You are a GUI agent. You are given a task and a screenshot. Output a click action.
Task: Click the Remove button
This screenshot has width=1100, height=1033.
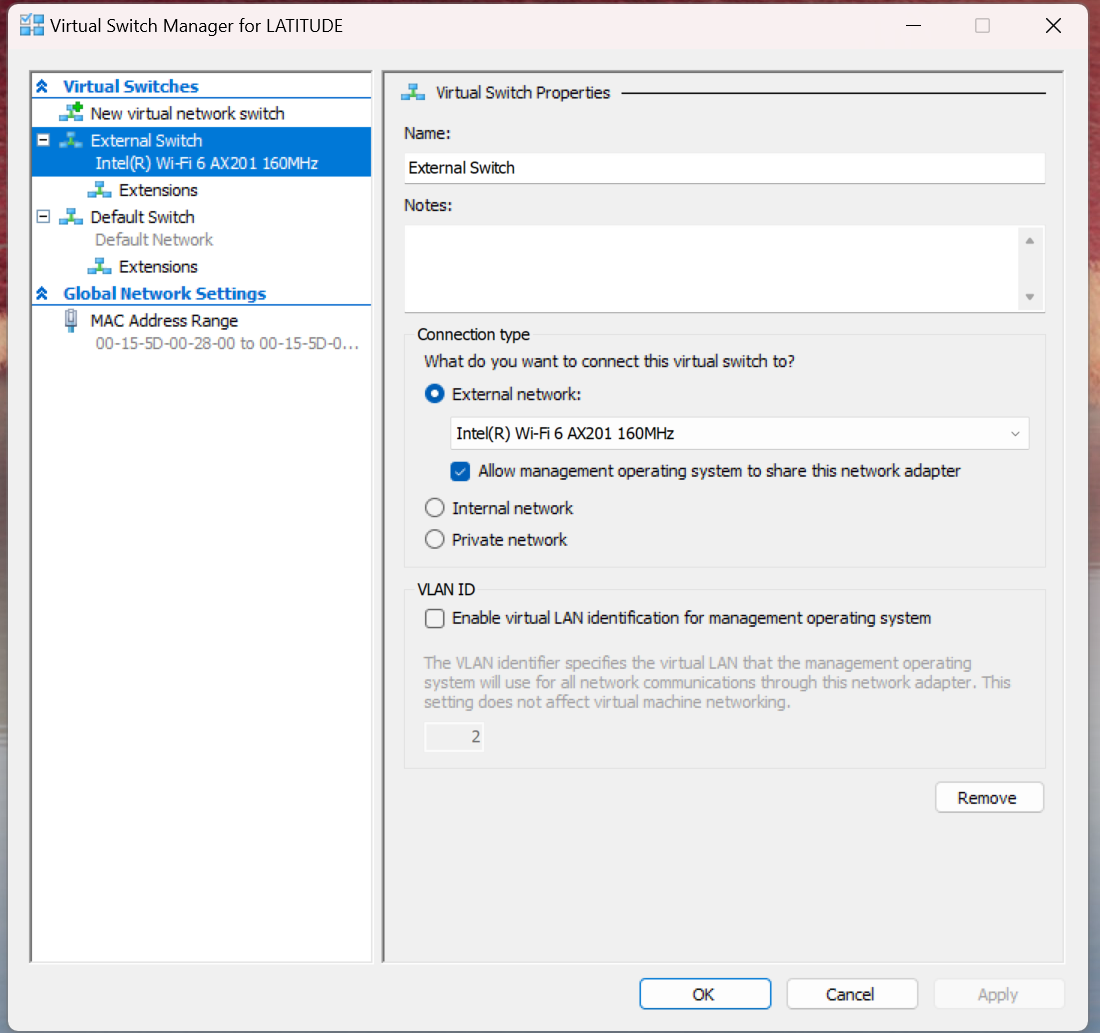tap(989, 797)
